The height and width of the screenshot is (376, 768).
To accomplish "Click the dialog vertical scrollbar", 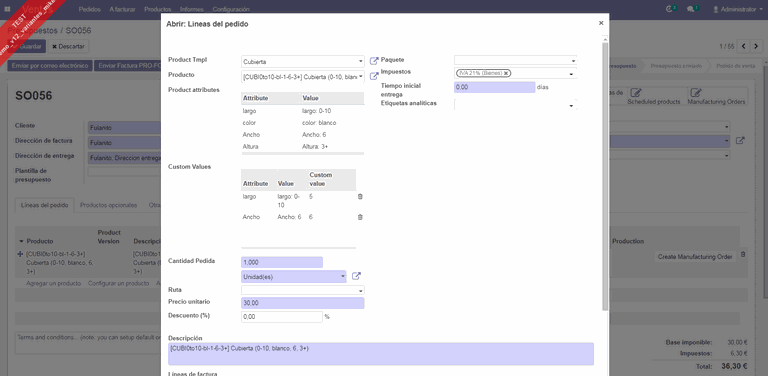I will [x=605, y=176].
